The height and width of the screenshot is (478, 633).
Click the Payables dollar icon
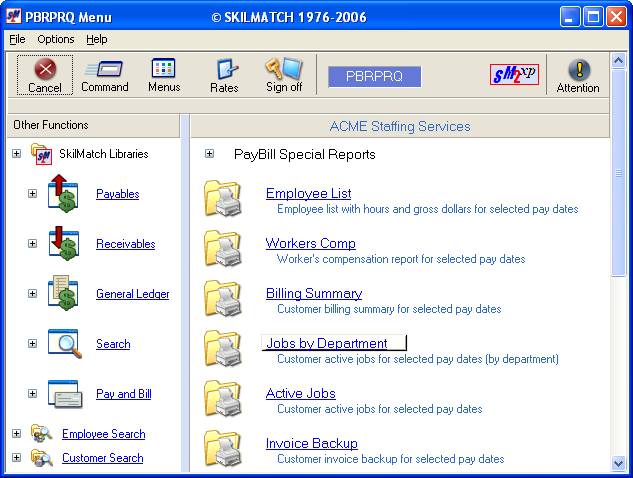point(63,193)
